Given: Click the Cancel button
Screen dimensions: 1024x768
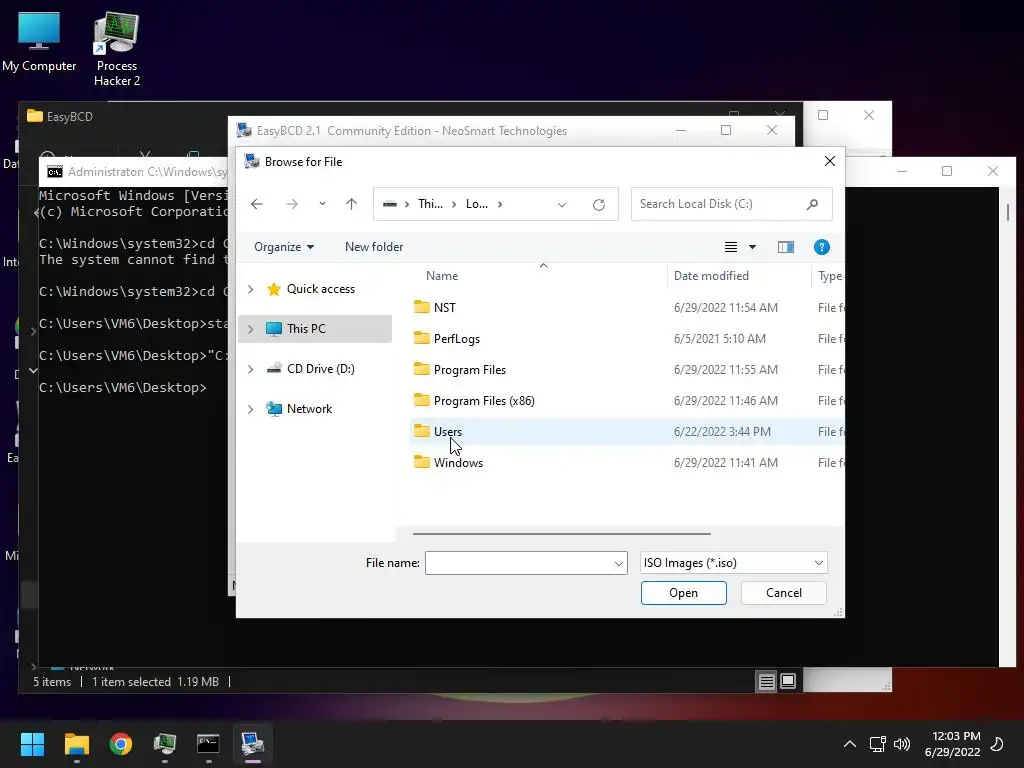Looking at the screenshot, I should coord(784,593).
